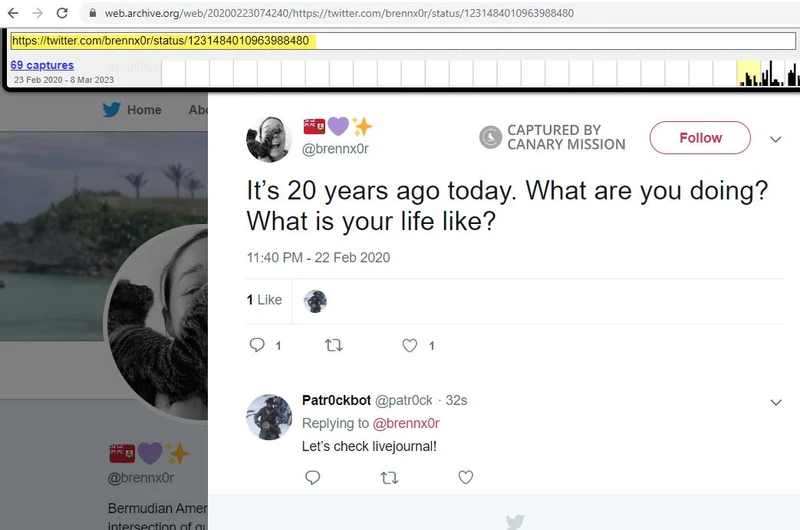Select the highlighted capture year in timeline
Screen dimensions: 800x530
(x=749, y=73)
